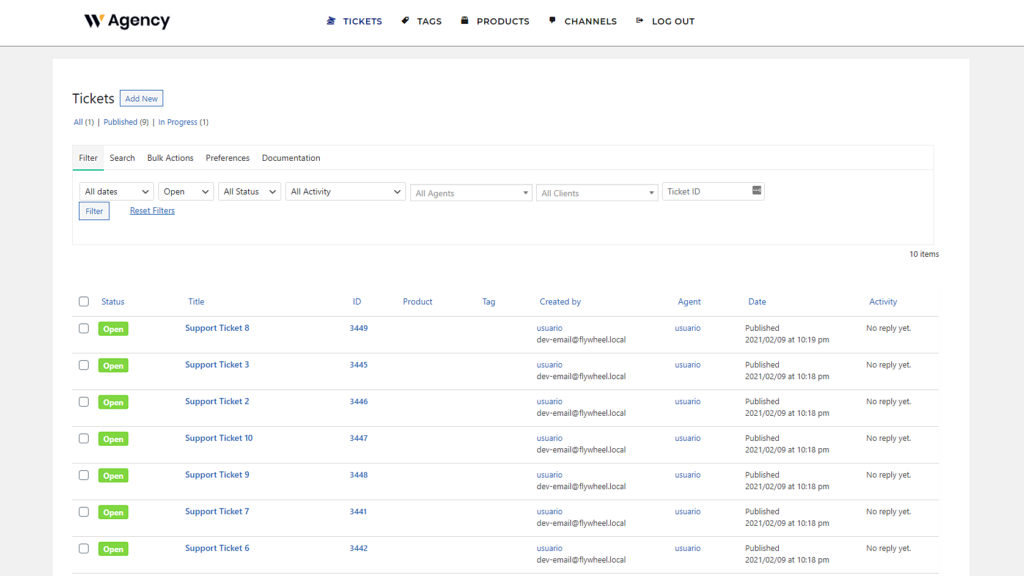Click the Open status badge on Support Ticket 8
The width and height of the screenshot is (1024, 576).
click(112, 328)
